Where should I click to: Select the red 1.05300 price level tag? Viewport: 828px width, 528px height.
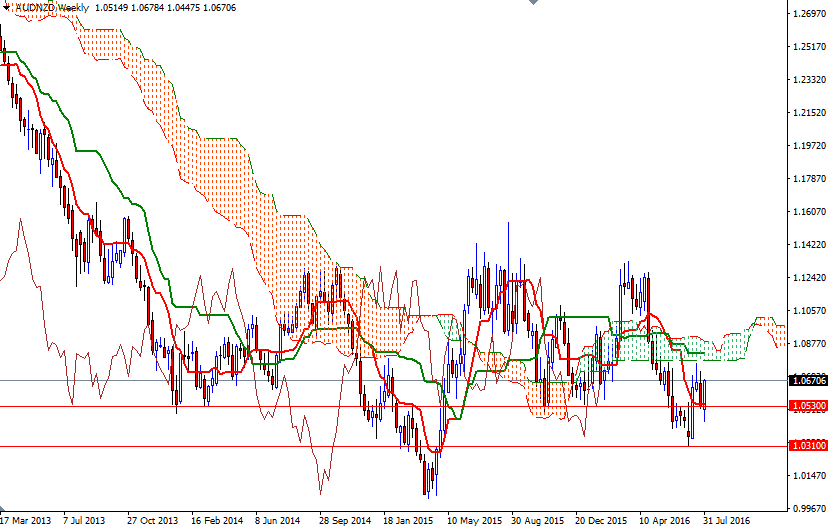pos(808,406)
